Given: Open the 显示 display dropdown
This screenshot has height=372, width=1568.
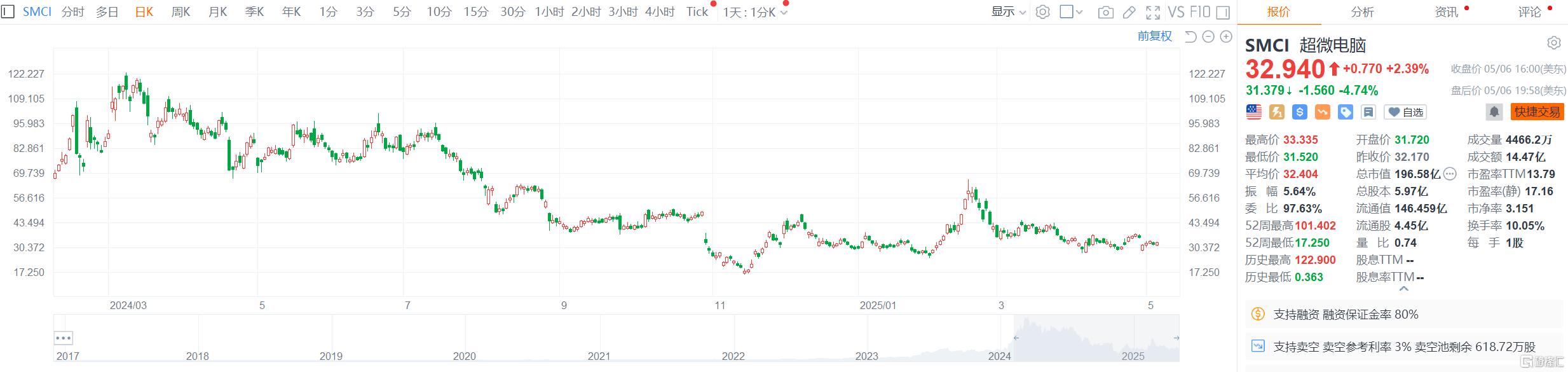Looking at the screenshot, I should (x=1009, y=11).
